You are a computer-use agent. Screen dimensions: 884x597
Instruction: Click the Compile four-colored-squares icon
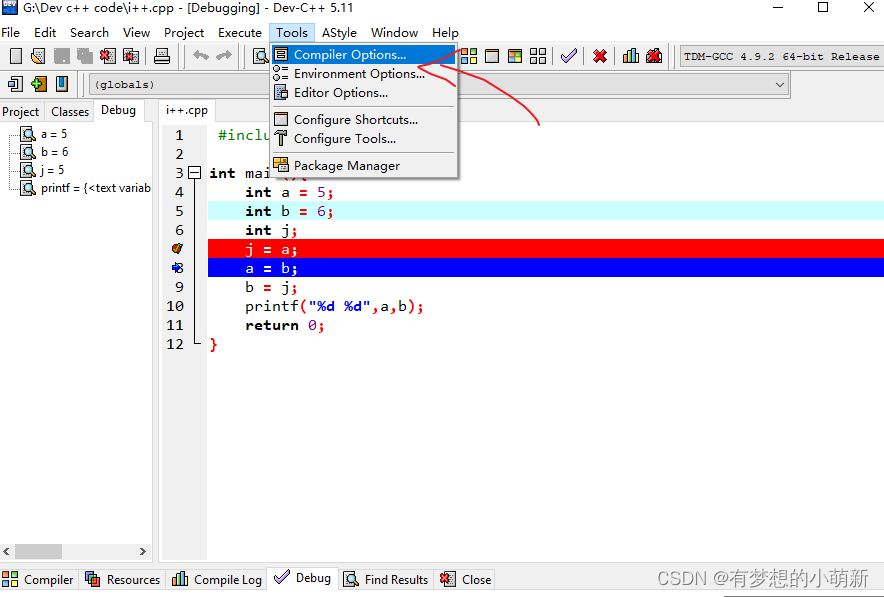point(469,56)
